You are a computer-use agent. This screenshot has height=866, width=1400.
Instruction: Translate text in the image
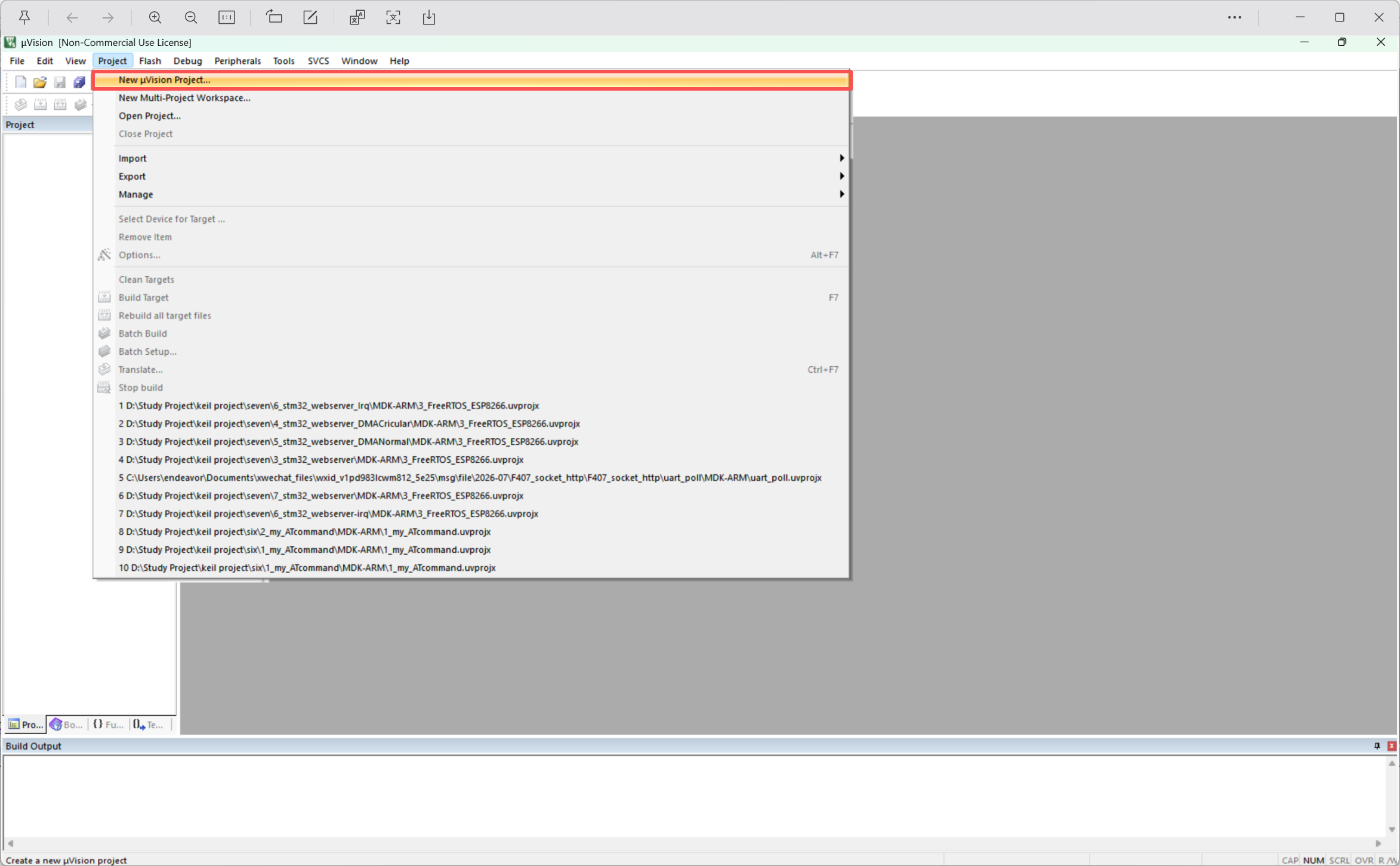[x=357, y=17]
